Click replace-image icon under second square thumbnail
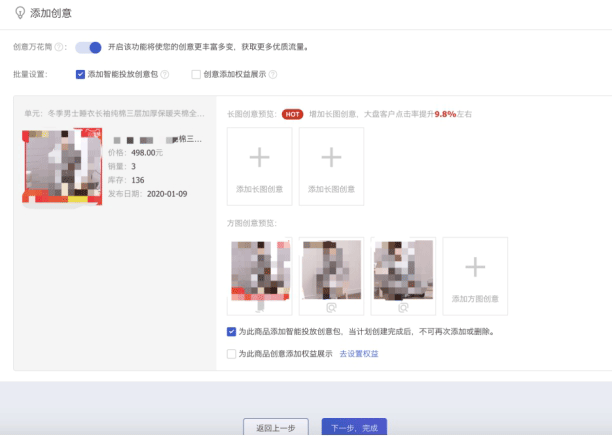The height and width of the screenshot is (436, 612). coord(332,309)
